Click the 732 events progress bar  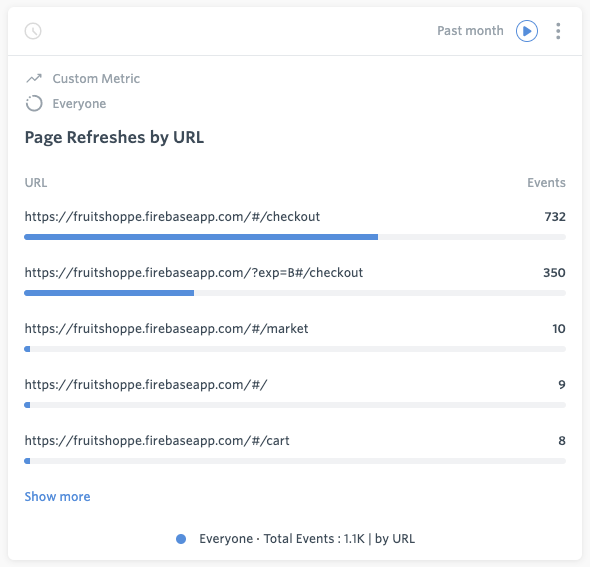(295, 237)
